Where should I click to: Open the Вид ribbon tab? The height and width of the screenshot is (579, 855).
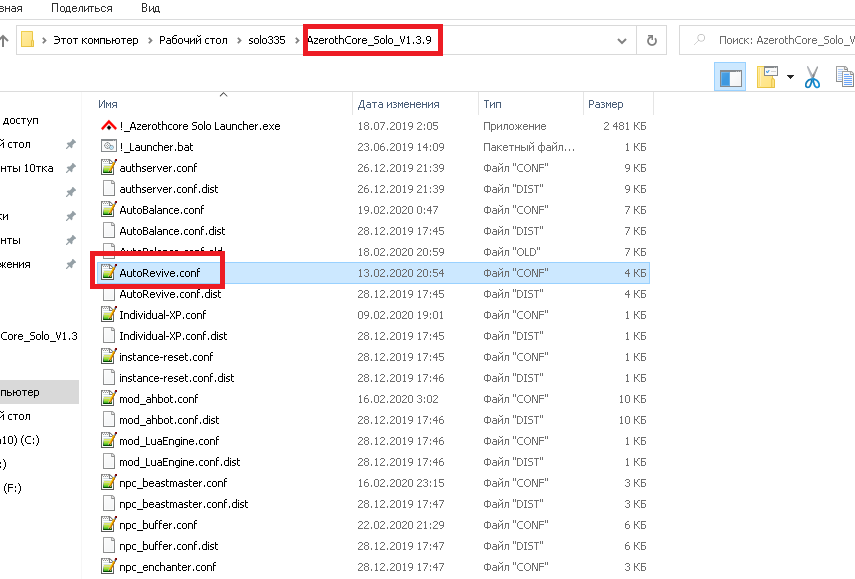point(150,8)
